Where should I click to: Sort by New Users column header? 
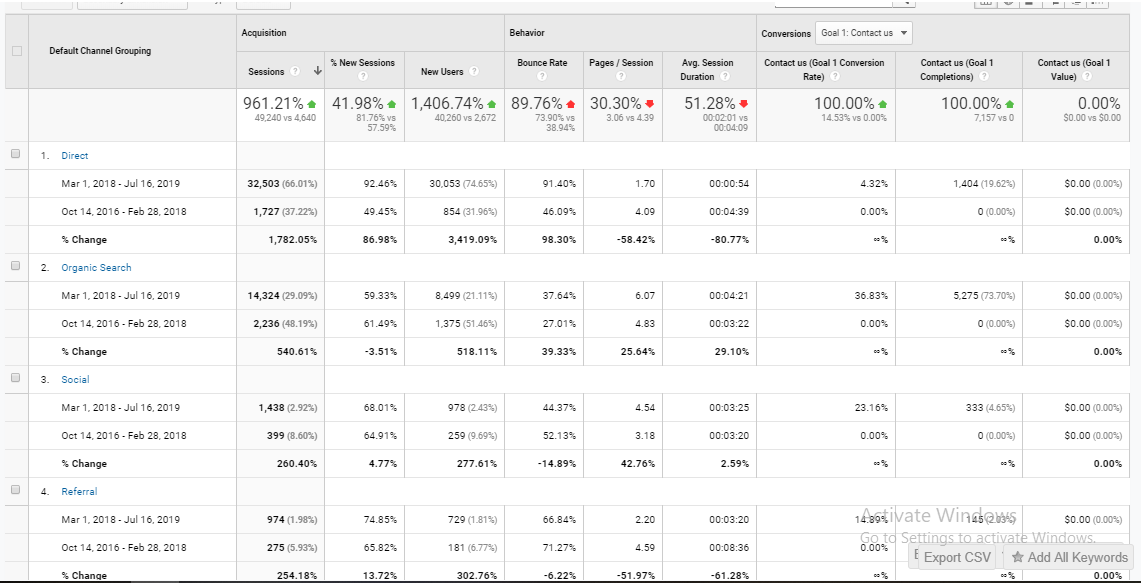coord(442,71)
